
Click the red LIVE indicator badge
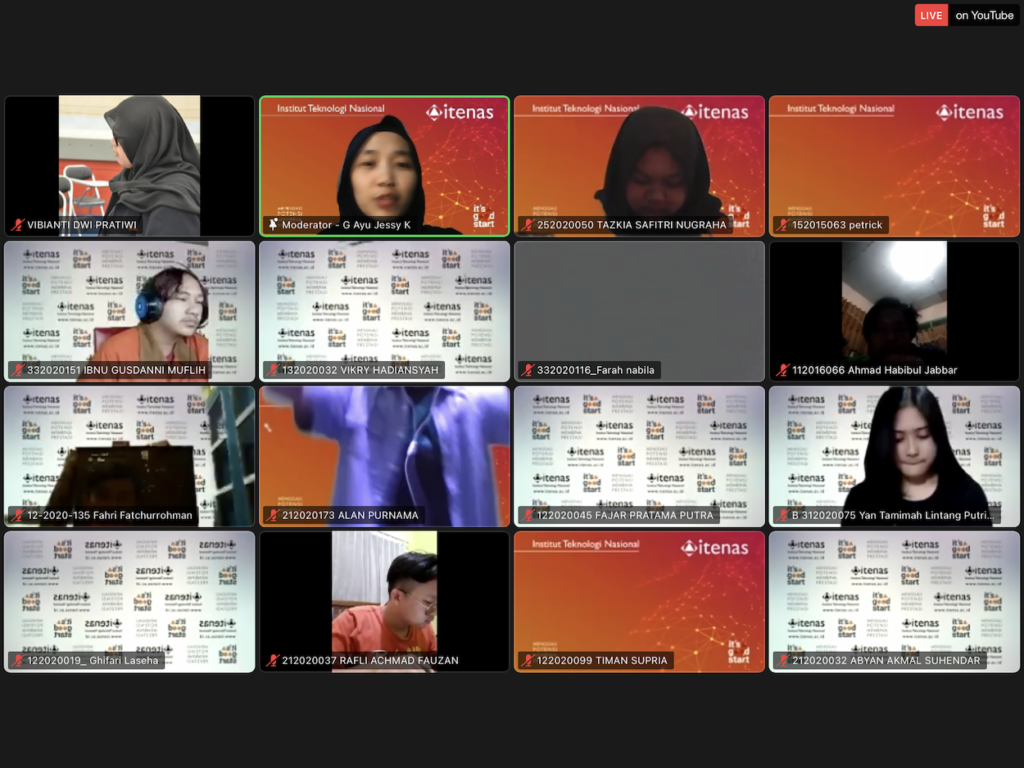931,15
